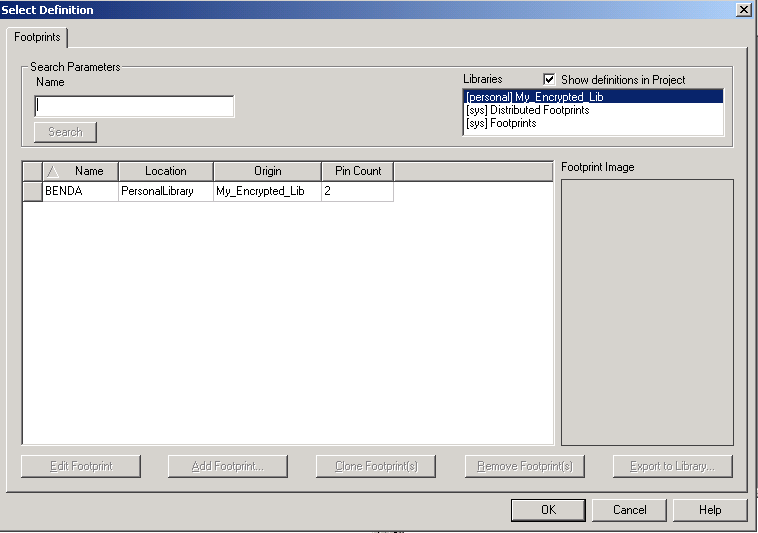
Task: Click the sort triangle icon in Name column
Action: click(x=53, y=171)
